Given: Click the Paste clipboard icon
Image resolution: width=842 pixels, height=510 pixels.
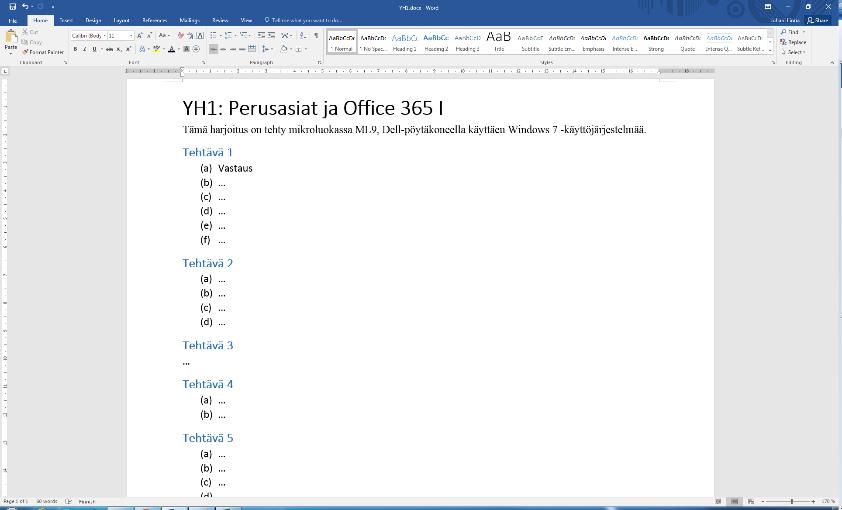Looking at the screenshot, I should [11, 37].
